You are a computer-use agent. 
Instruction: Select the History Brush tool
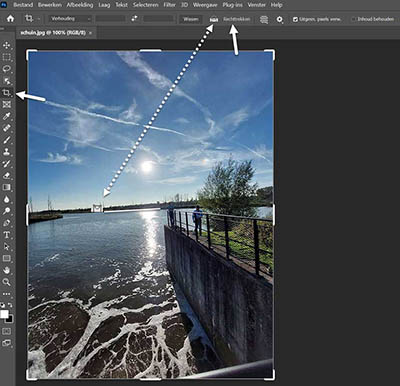point(6,164)
